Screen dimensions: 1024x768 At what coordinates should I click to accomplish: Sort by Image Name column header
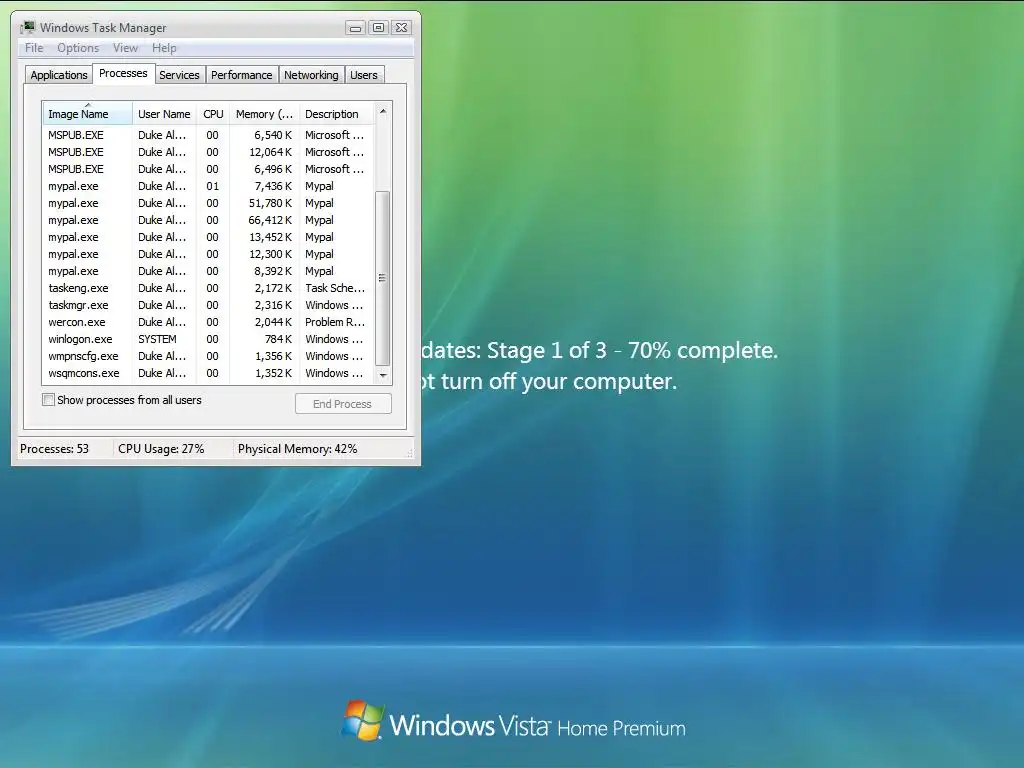tap(88, 114)
